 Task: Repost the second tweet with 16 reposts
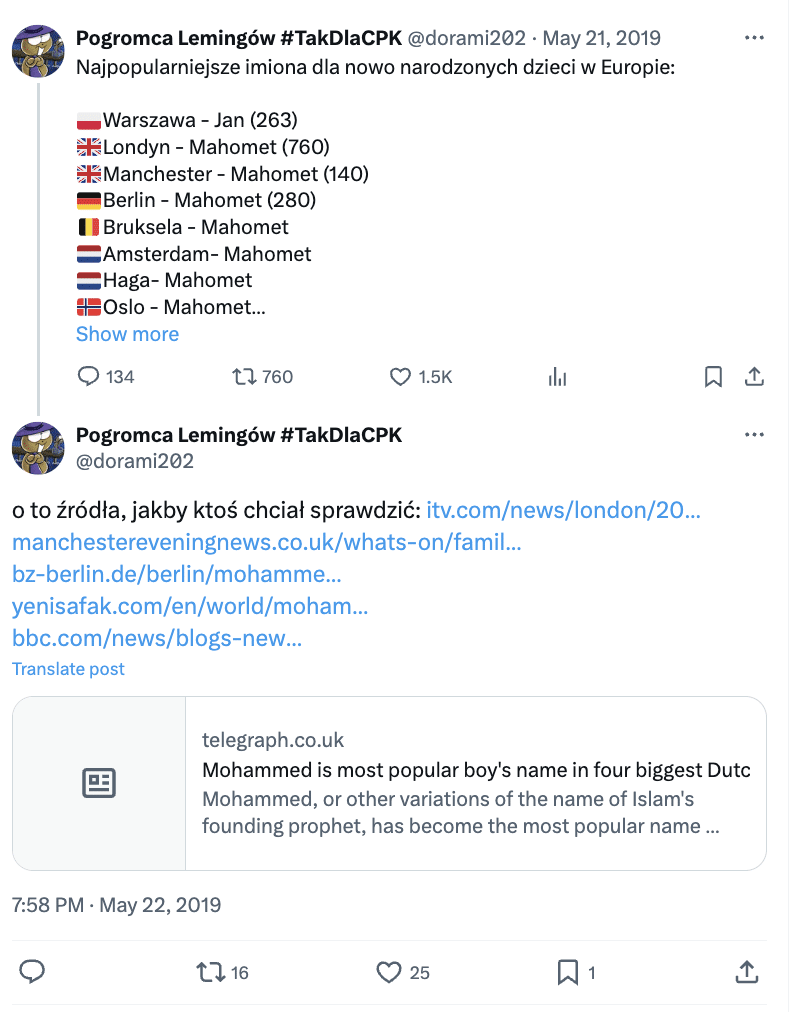coord(212,971)
